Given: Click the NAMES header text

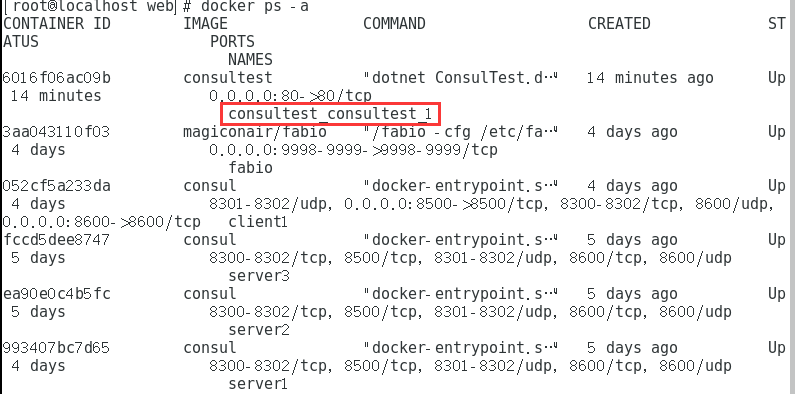Looking at the screenshot, I should tap(250, 60).
